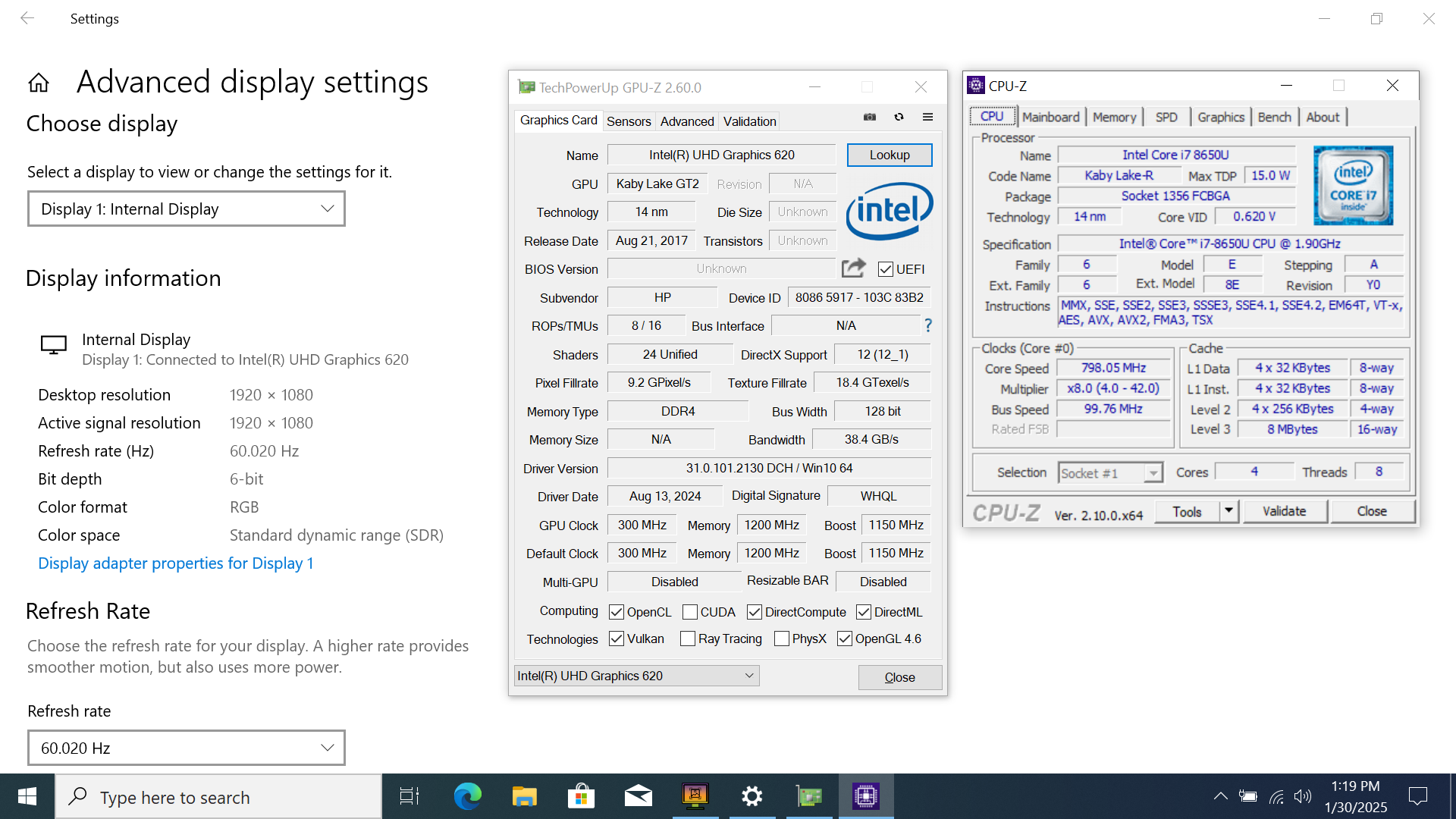Switch to the Sensors tab in GPU-Z

pos(629,121)
